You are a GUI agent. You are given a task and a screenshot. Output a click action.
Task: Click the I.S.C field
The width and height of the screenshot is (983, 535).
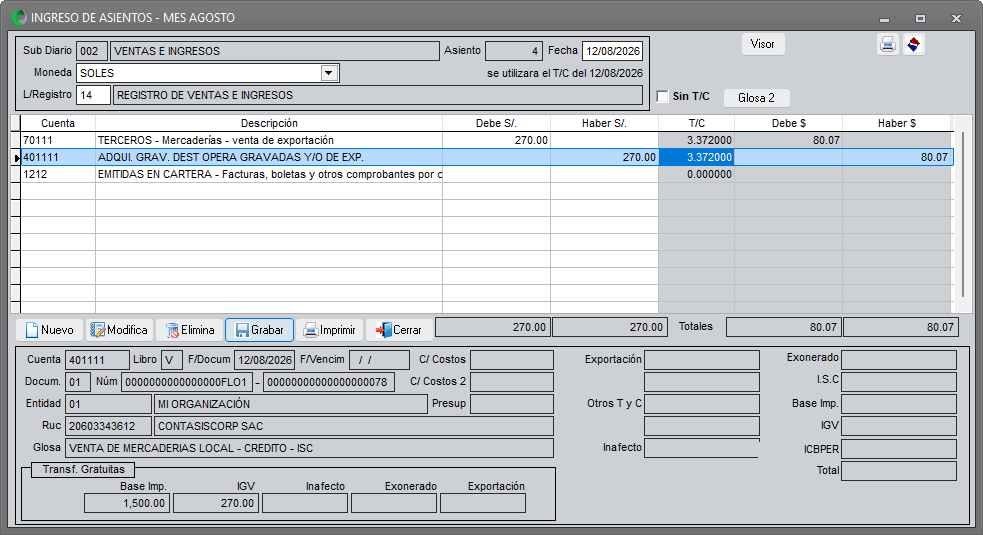[899, 382]
